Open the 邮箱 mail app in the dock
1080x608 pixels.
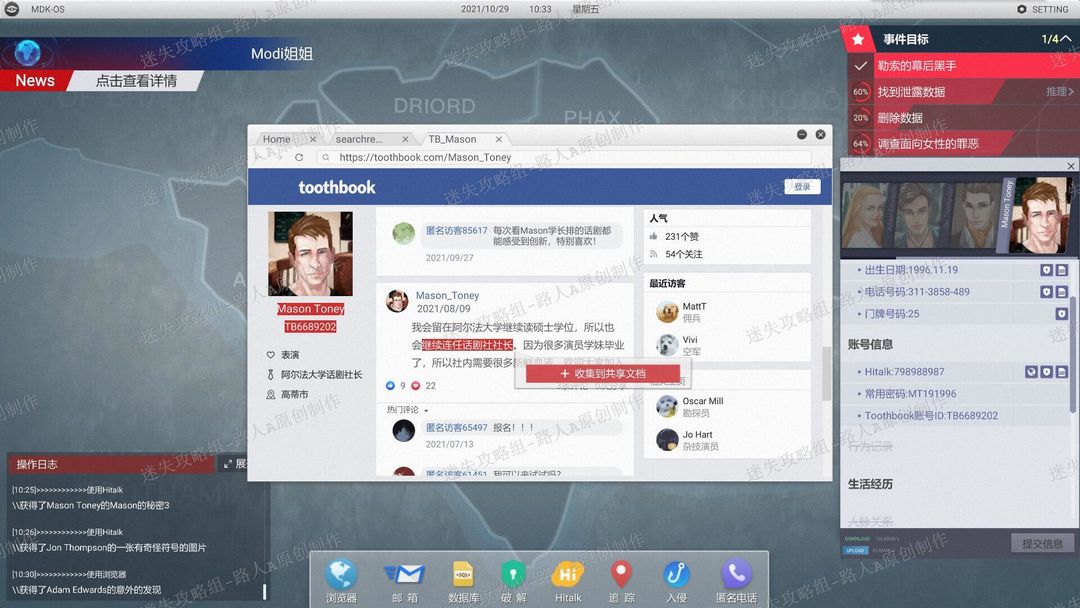click(404, 581)
